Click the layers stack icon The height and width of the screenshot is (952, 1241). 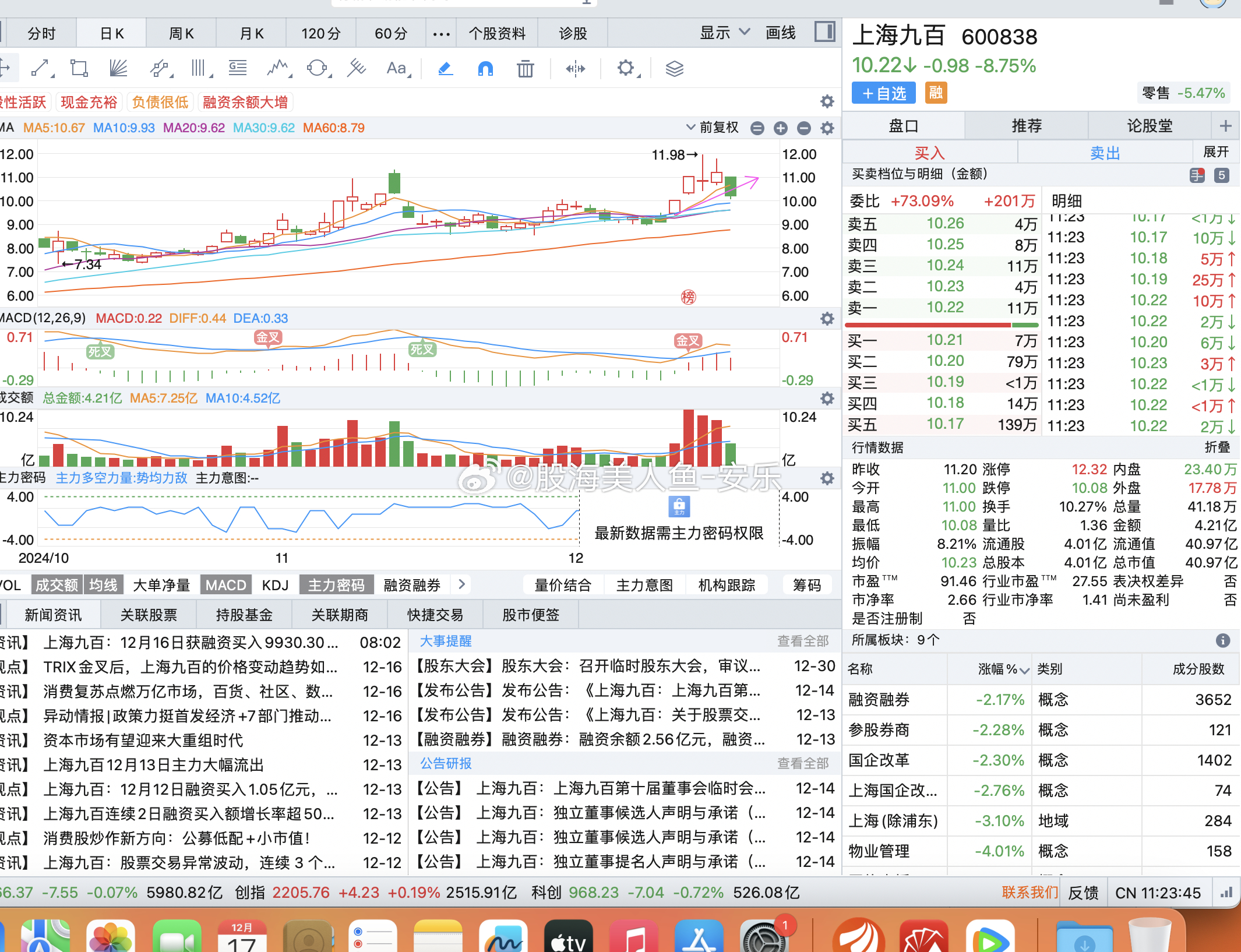tap(674, 69)
